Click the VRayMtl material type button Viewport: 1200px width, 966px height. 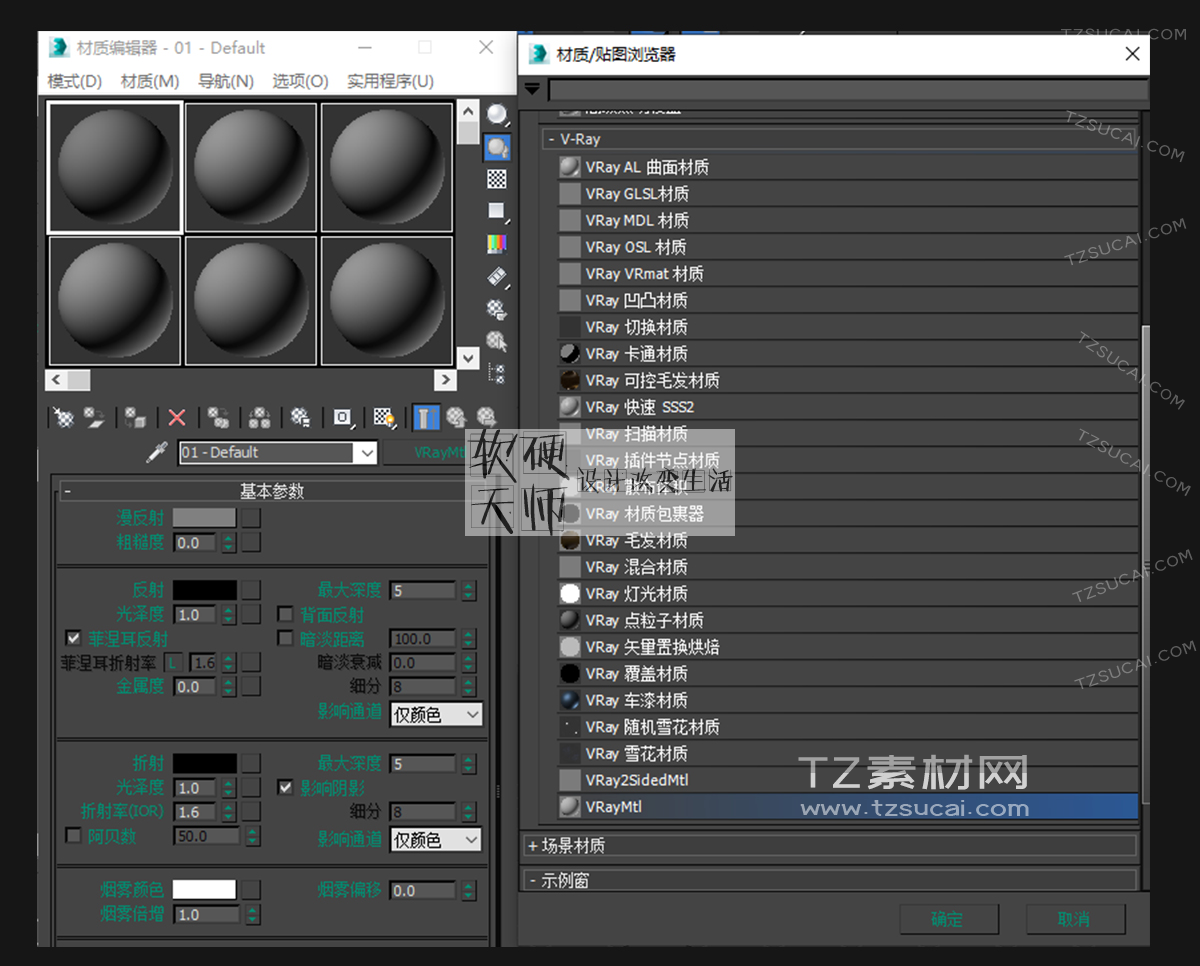[436, 452]
